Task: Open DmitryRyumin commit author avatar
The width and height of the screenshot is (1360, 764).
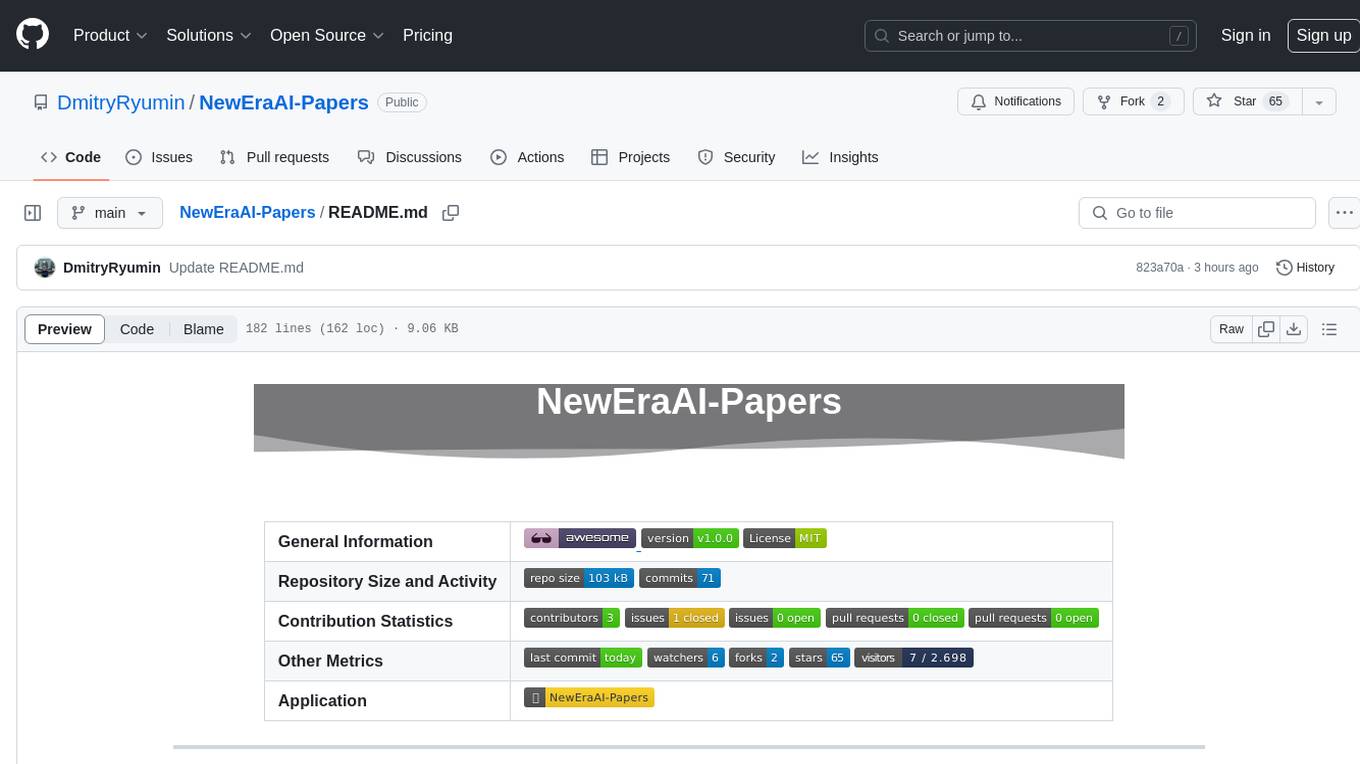Action: tap(45, 268)
